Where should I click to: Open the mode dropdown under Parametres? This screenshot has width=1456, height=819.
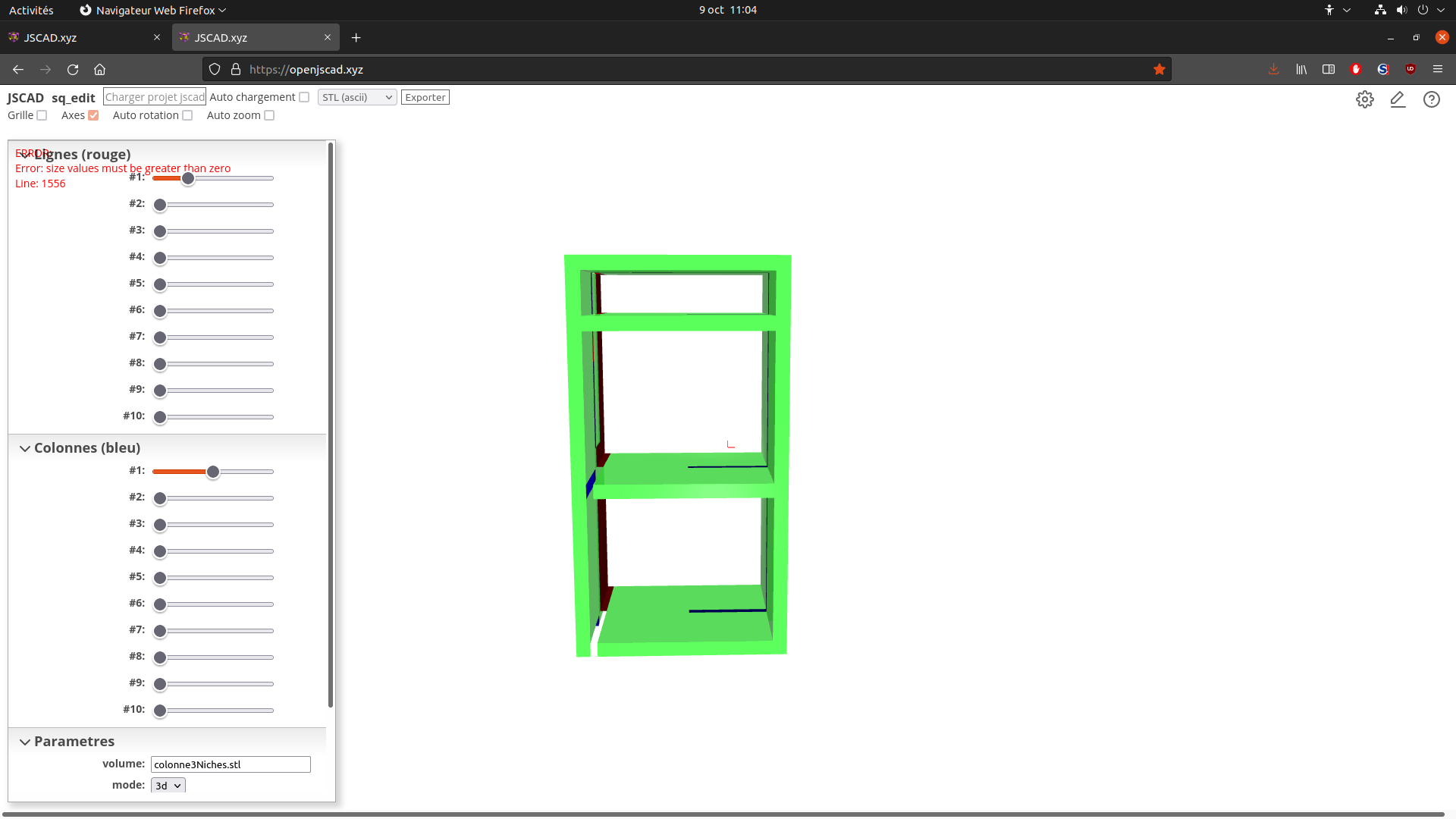(x=168, y=785)
